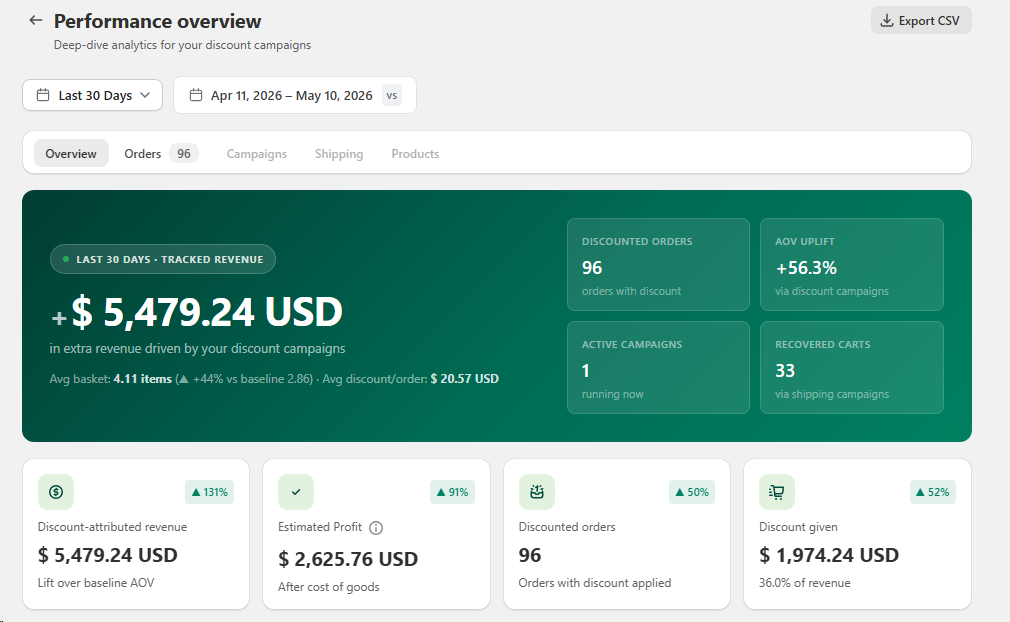Go back using the left arrow icon
Viewport: 1010px width, 622px height.
click(35, 21)
